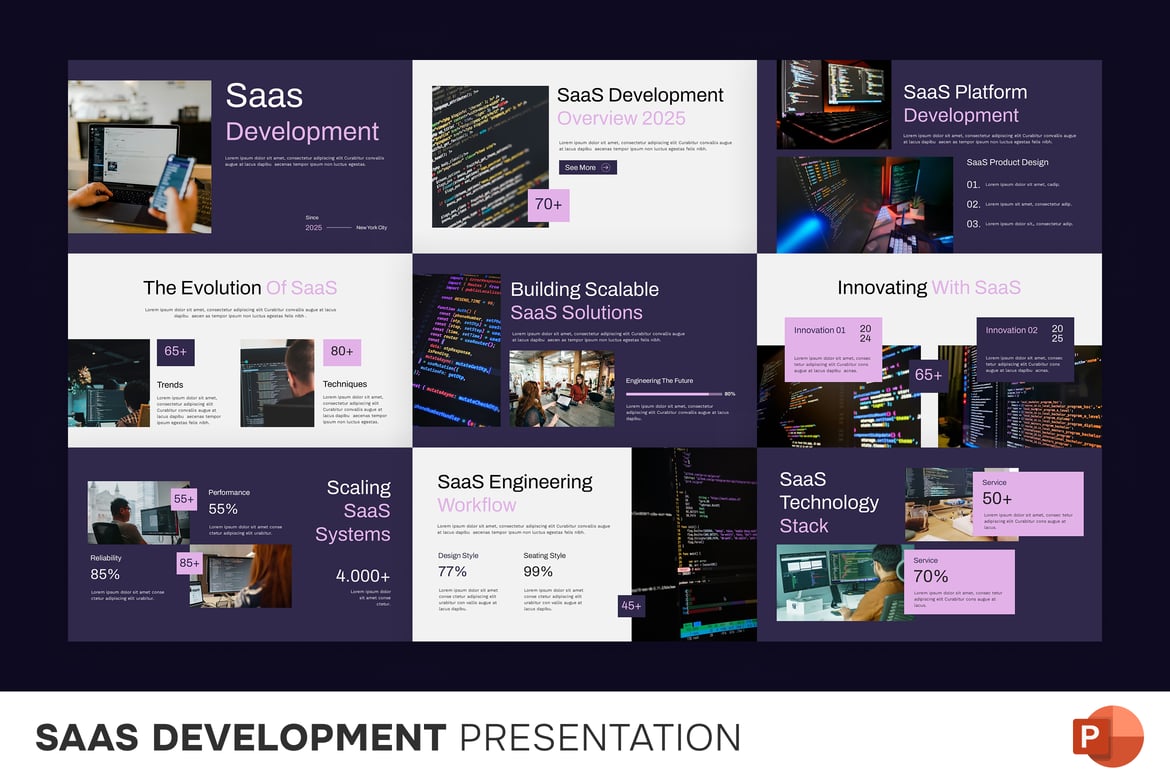Viewport: 1170px width, 780px height.
Task: Select the red-haired woman at computer photo
Action: (241, 575)
